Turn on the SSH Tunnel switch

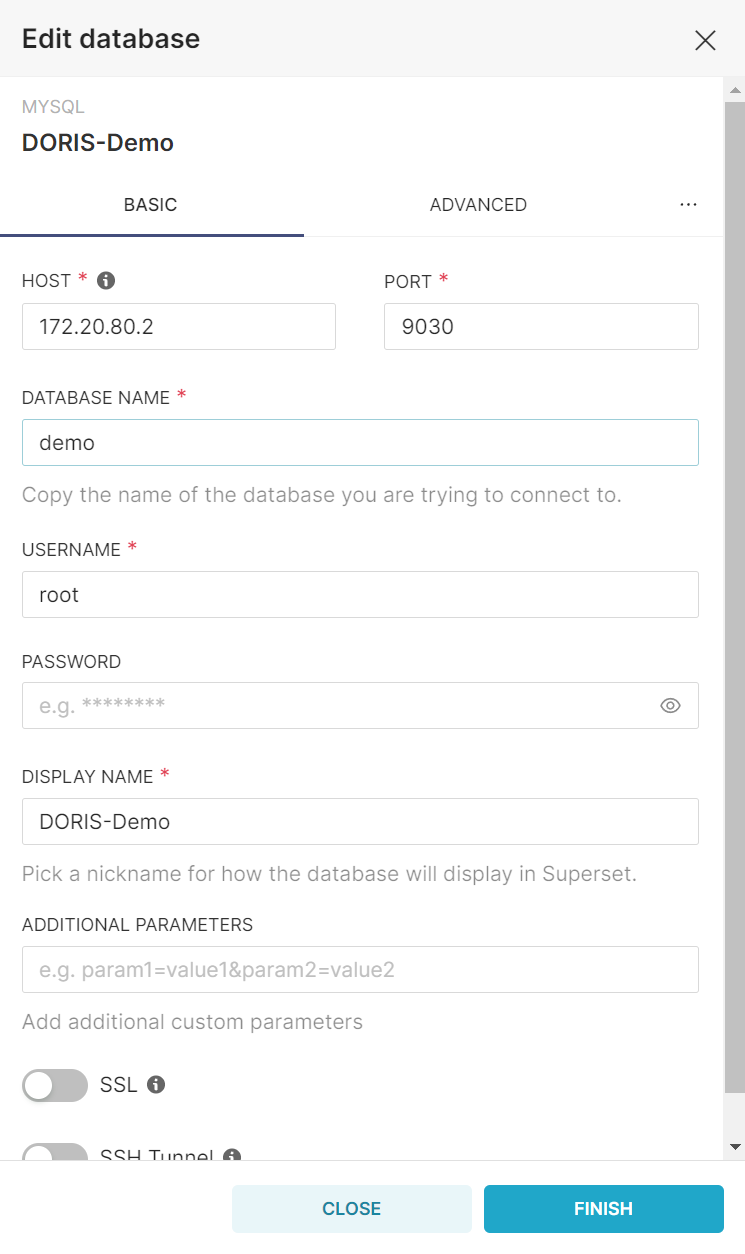coord(55,1153)
